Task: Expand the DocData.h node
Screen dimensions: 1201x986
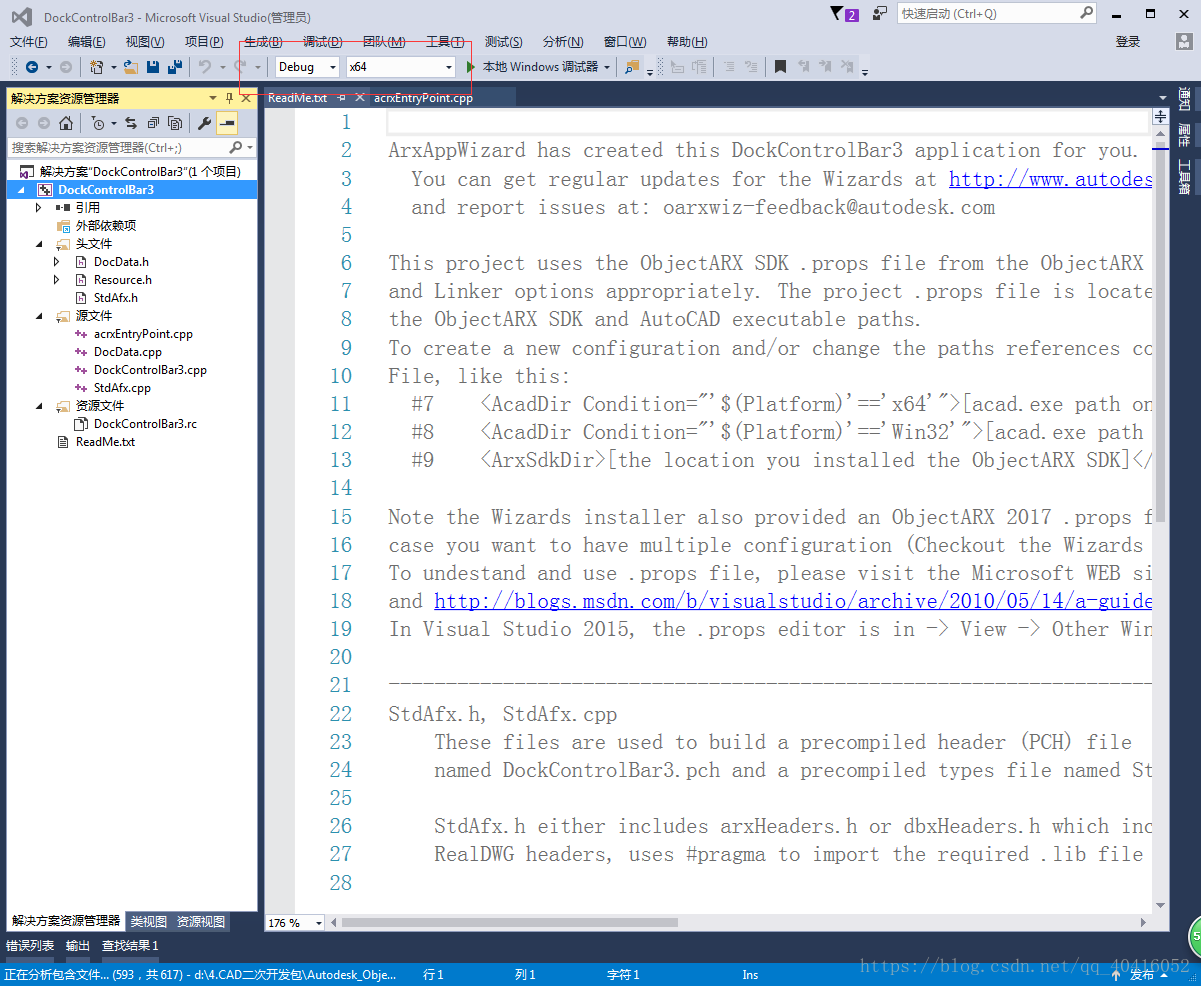Action: coord(57,261)
